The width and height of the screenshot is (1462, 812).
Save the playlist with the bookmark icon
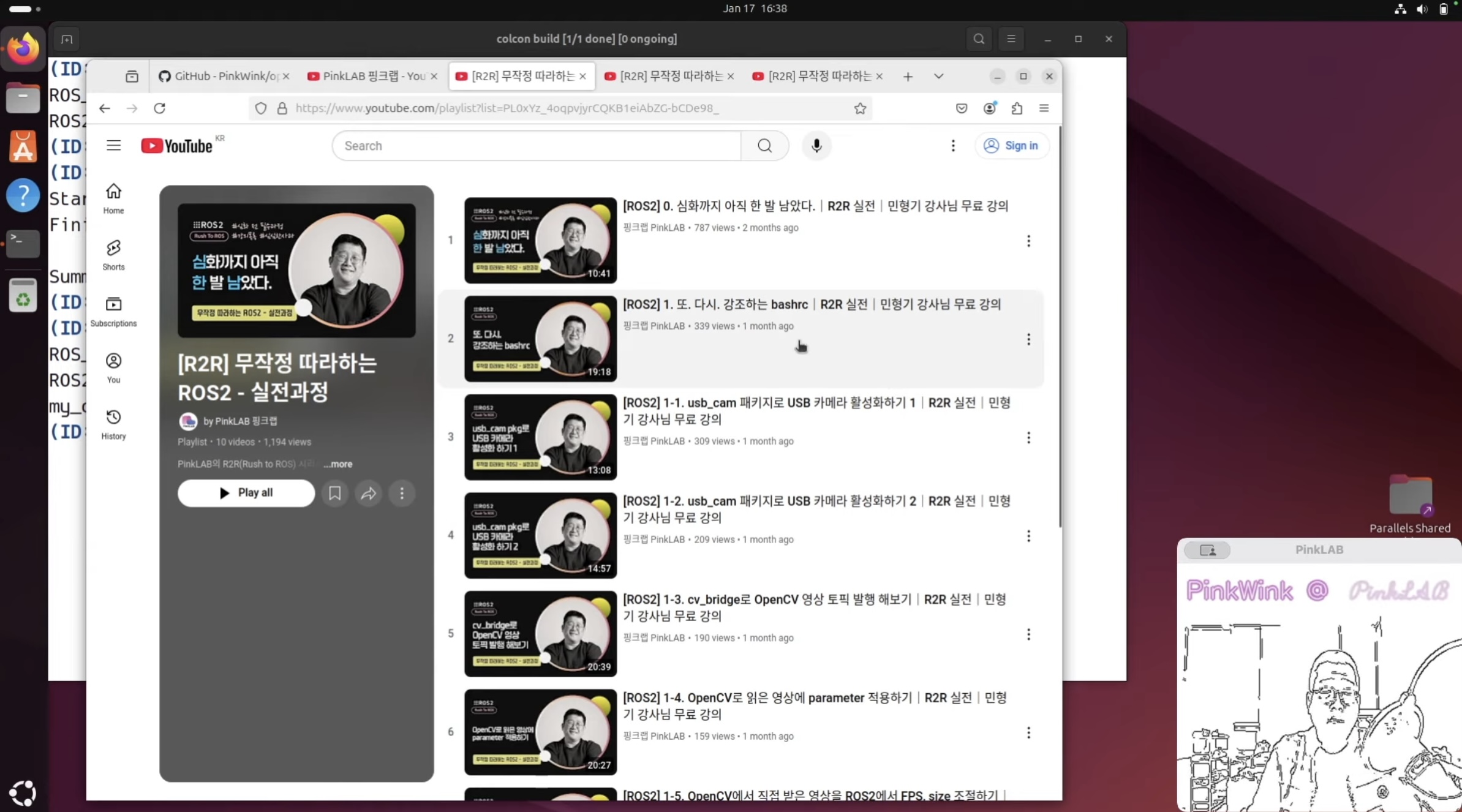334,493
